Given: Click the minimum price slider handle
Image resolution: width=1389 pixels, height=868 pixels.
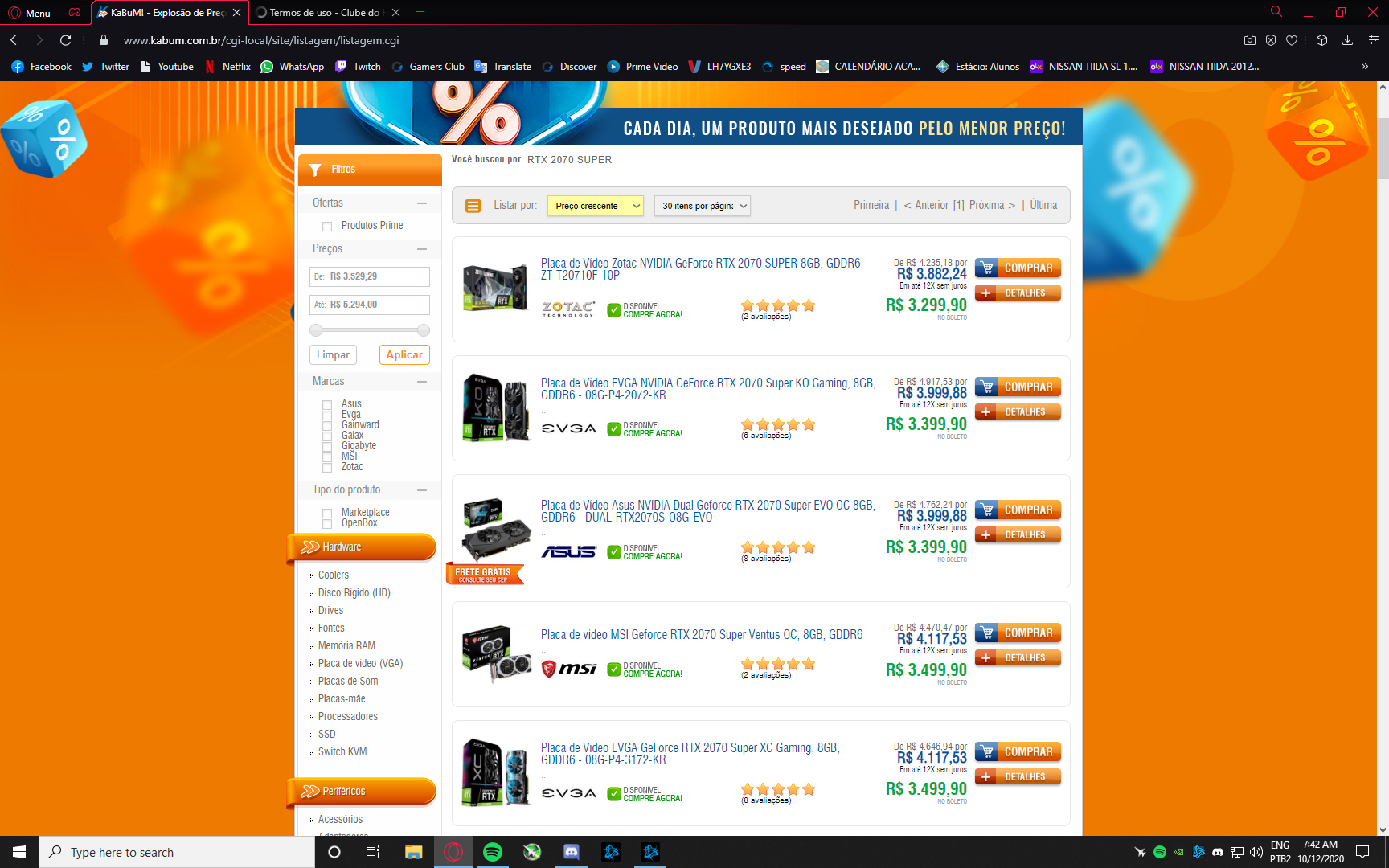Looking at the screenshot, I should pyautogui.click(x=316, y=330).
